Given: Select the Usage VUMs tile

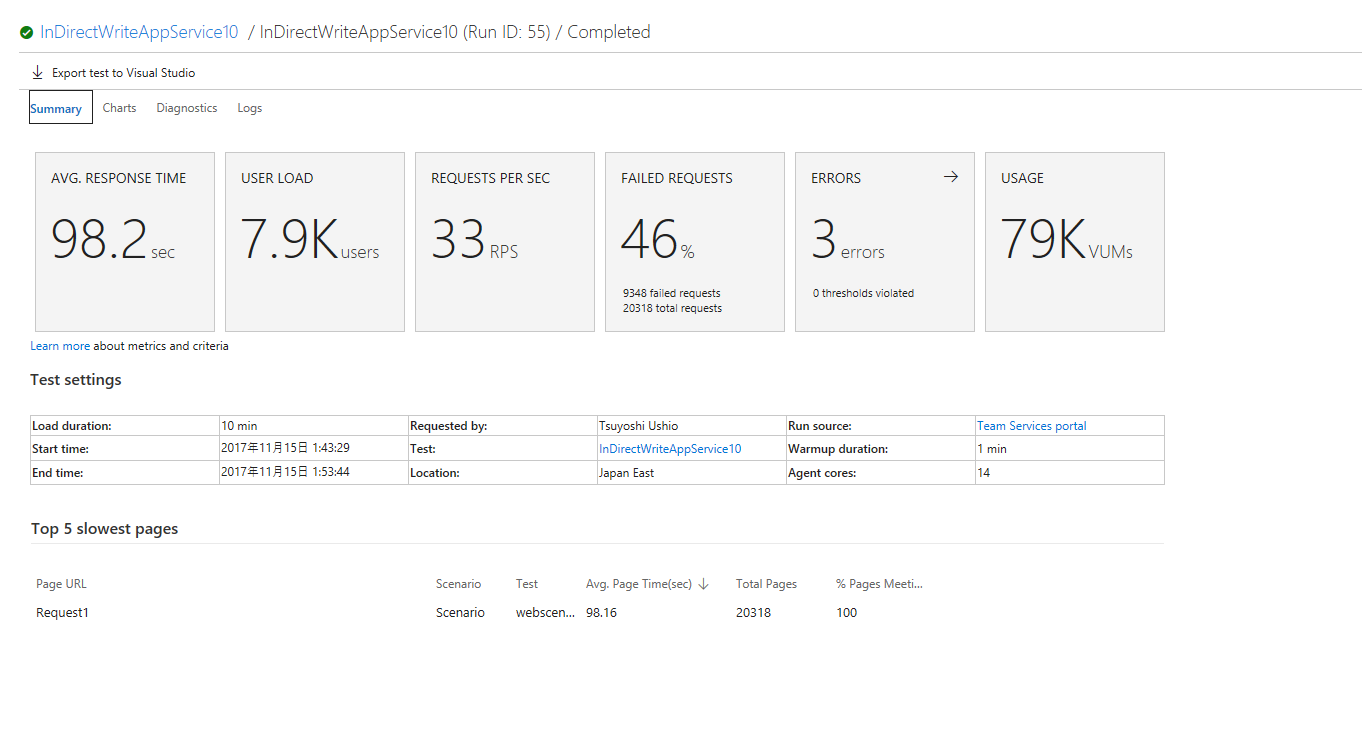Looking at the screenshot, I should tap(1074, 241).
